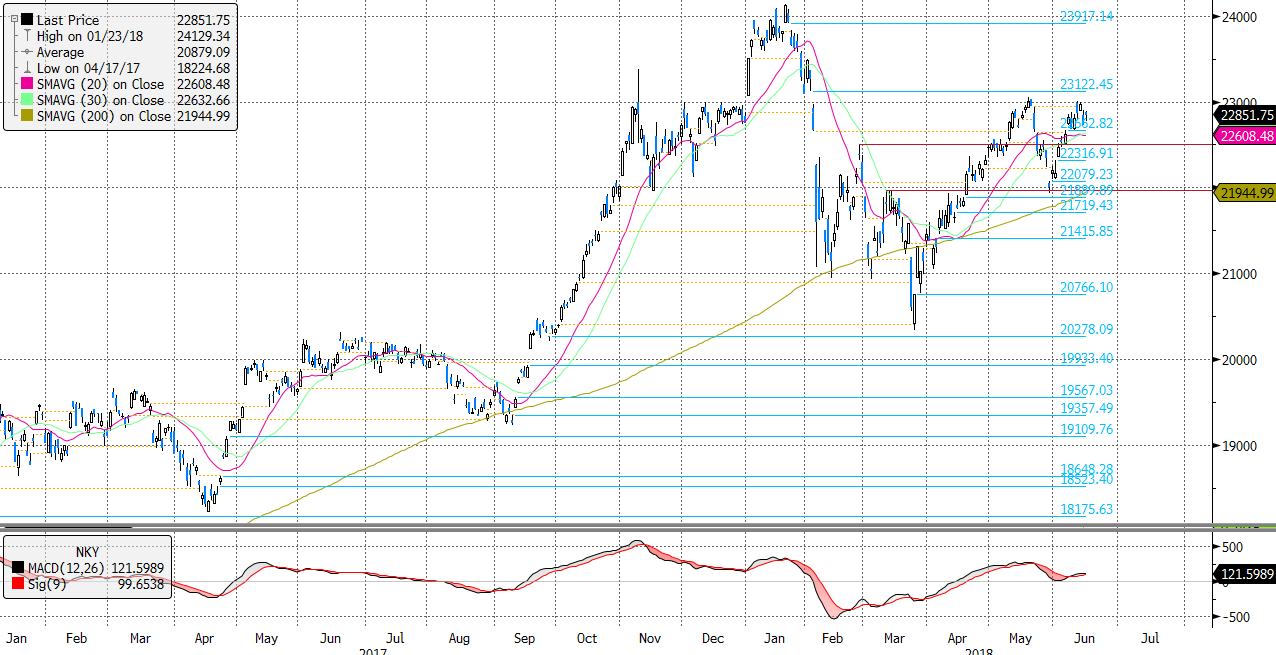
Task: Click the 22851.75 last price axis tag
Action: [1245, 115]
